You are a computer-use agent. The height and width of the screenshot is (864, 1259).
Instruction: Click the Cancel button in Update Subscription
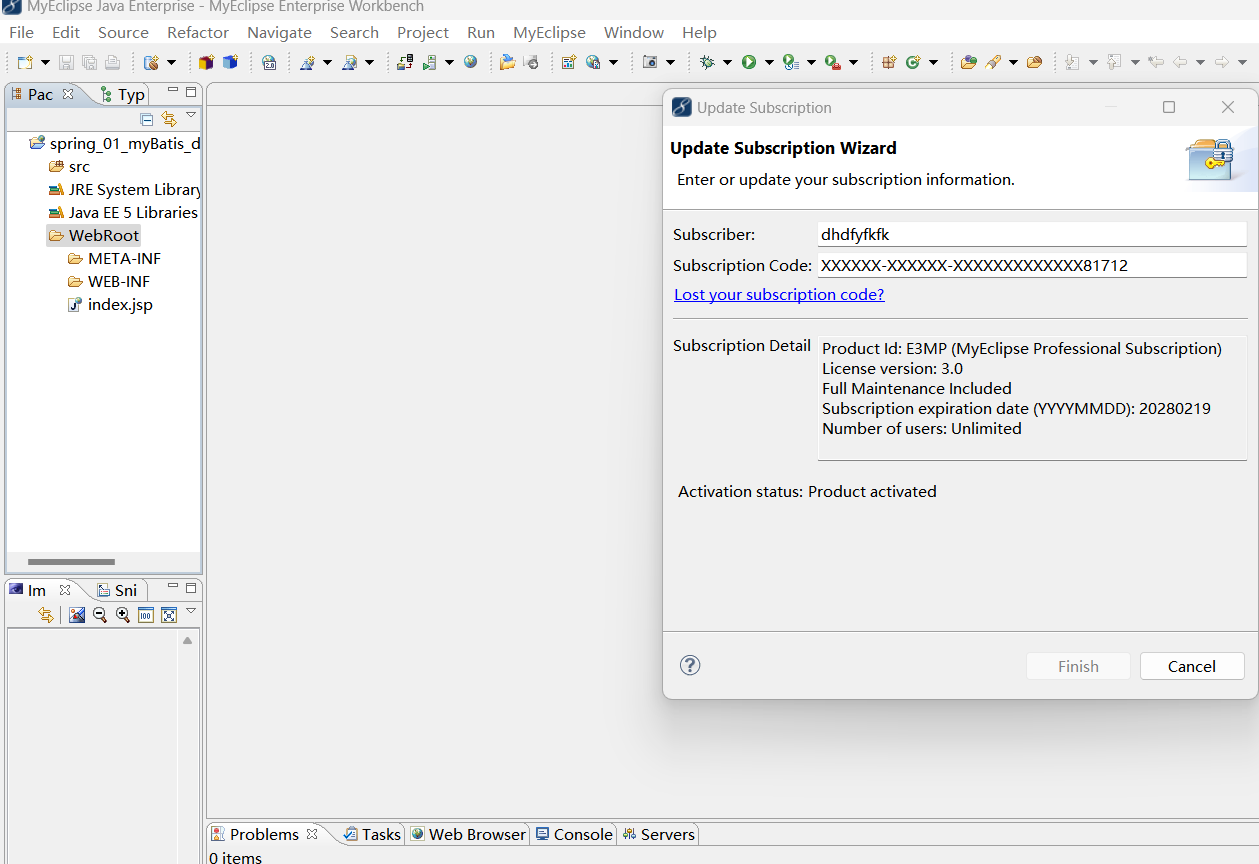point(1192,666)
